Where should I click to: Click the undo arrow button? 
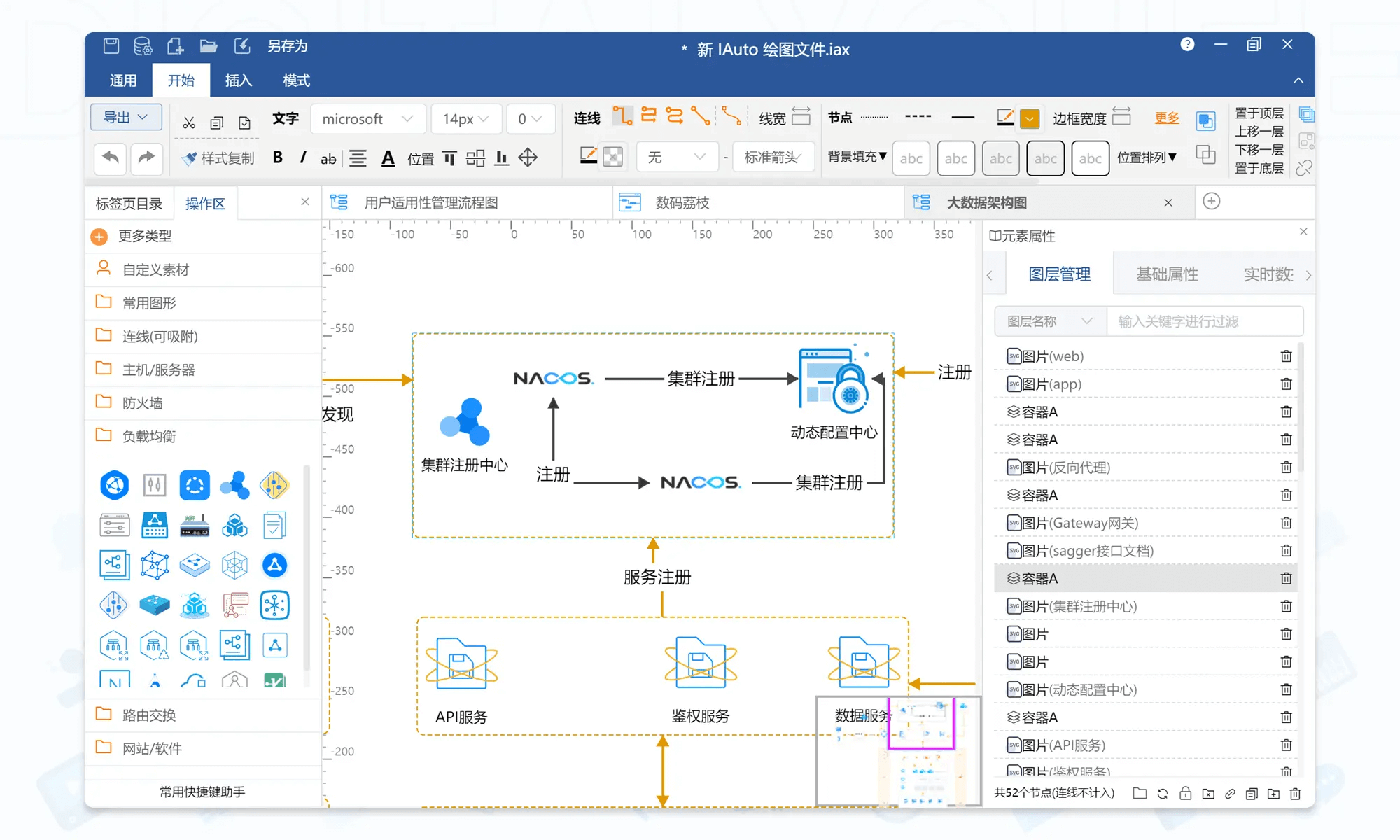pyautogui.click(x=111, y=157)
